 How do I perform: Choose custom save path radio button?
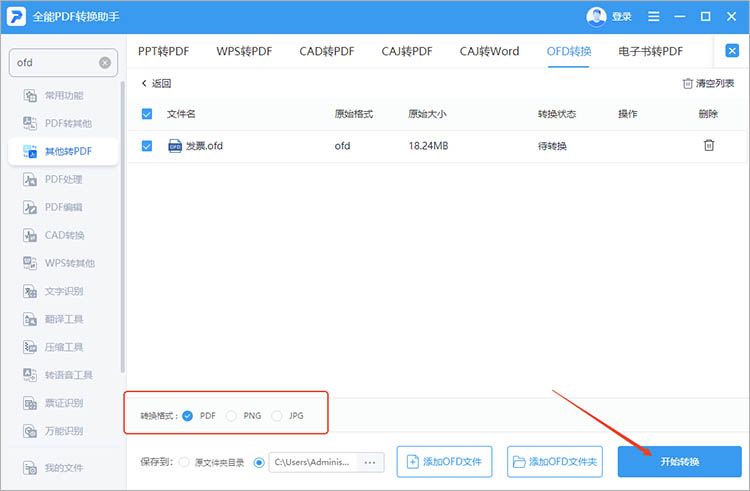[x=259, y=462]
